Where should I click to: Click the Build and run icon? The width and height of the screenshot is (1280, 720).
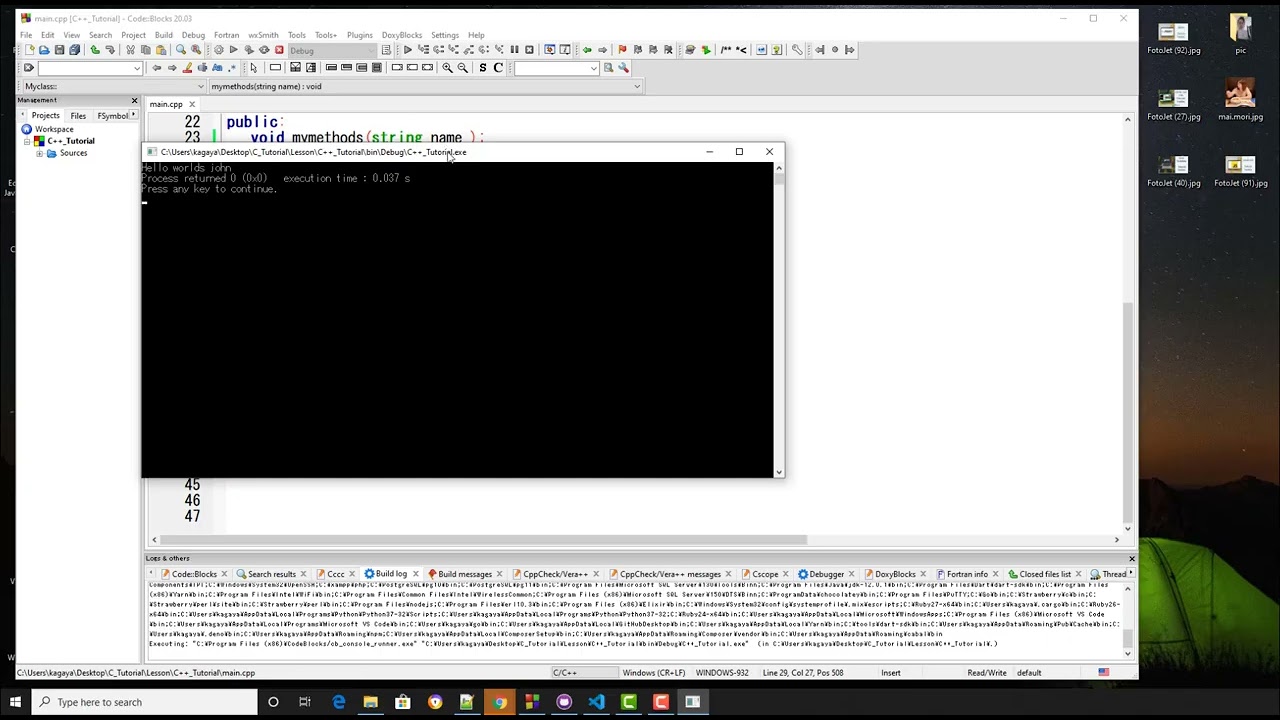click(x=249, y=50)
